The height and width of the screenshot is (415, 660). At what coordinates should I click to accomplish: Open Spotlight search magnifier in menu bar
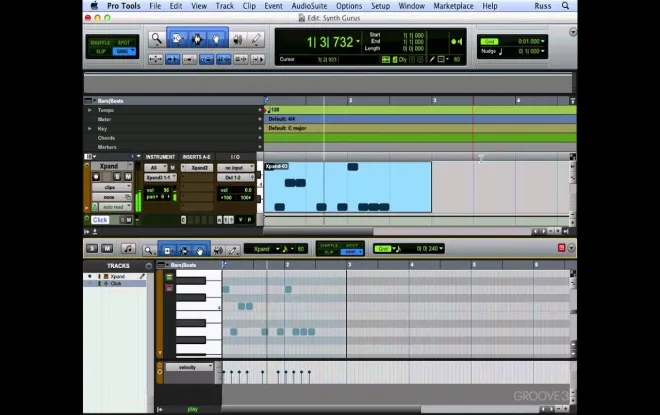[x=565, y=5]
